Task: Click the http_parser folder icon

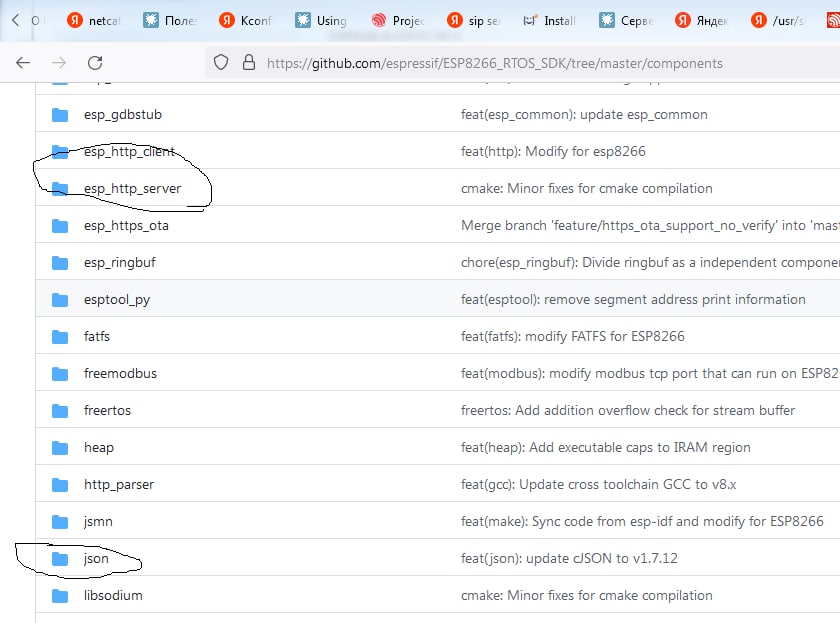Action: (60, 484)
